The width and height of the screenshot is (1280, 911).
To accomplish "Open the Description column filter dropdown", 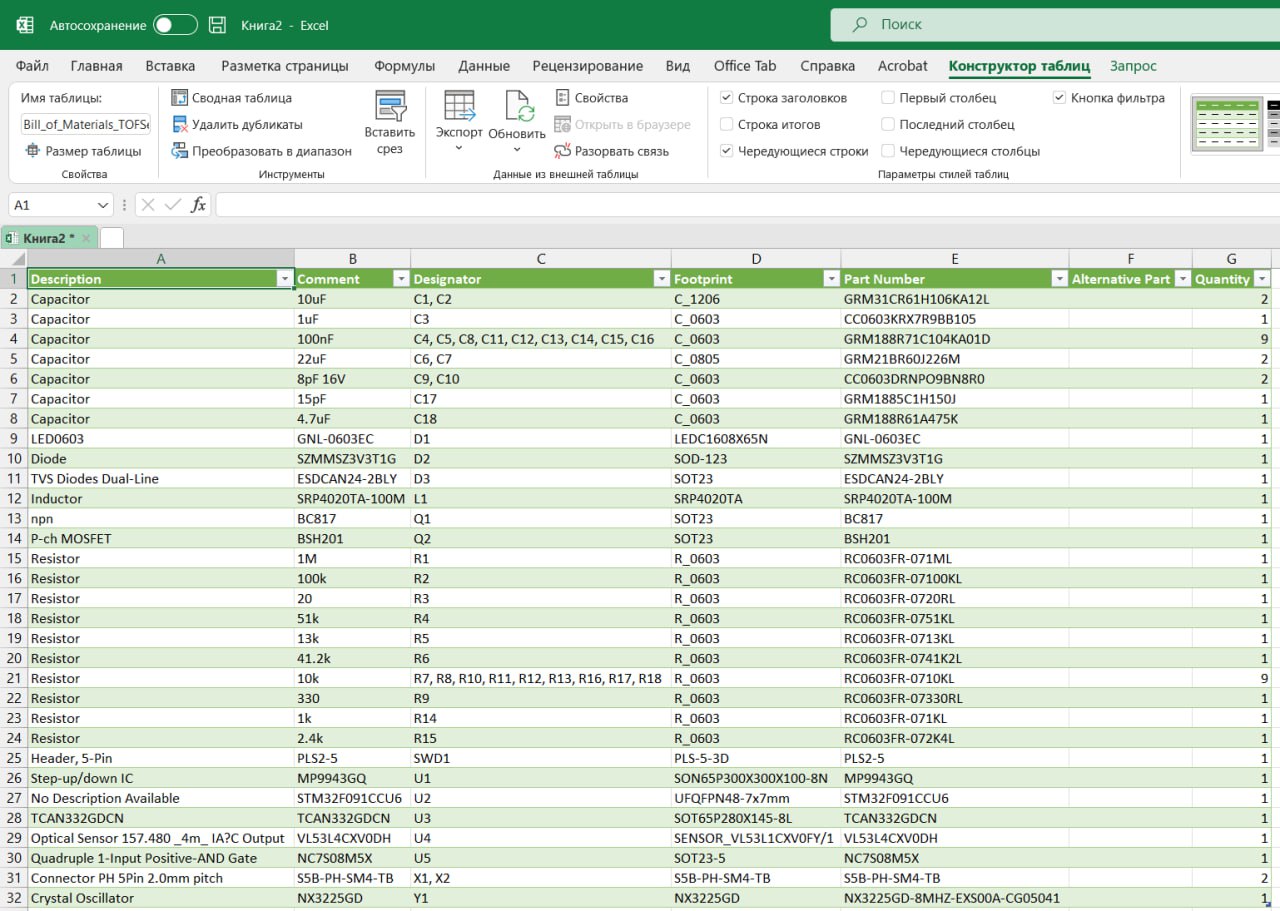I will [284, 279].
